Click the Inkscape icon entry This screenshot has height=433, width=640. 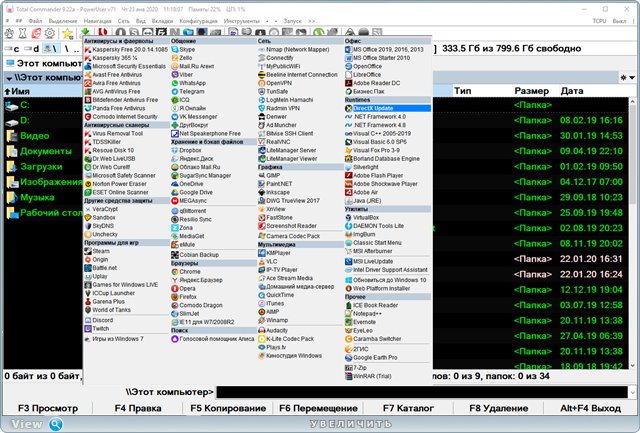pyautogui.click(x=262, y=192)
